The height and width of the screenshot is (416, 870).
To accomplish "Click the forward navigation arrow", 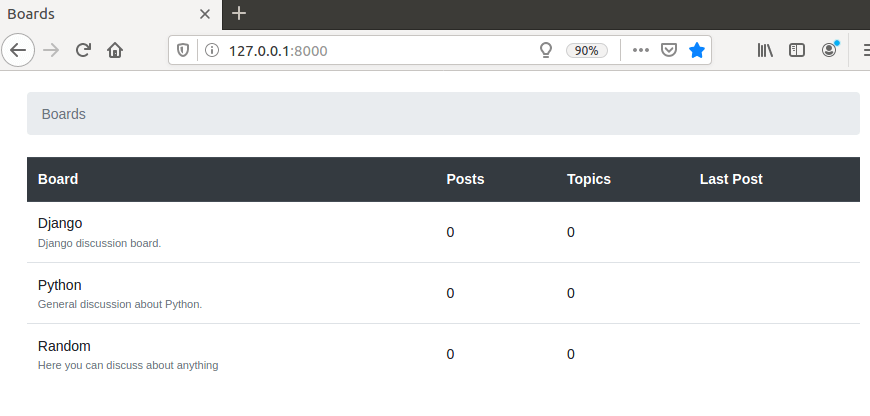I will pos(51,50).
